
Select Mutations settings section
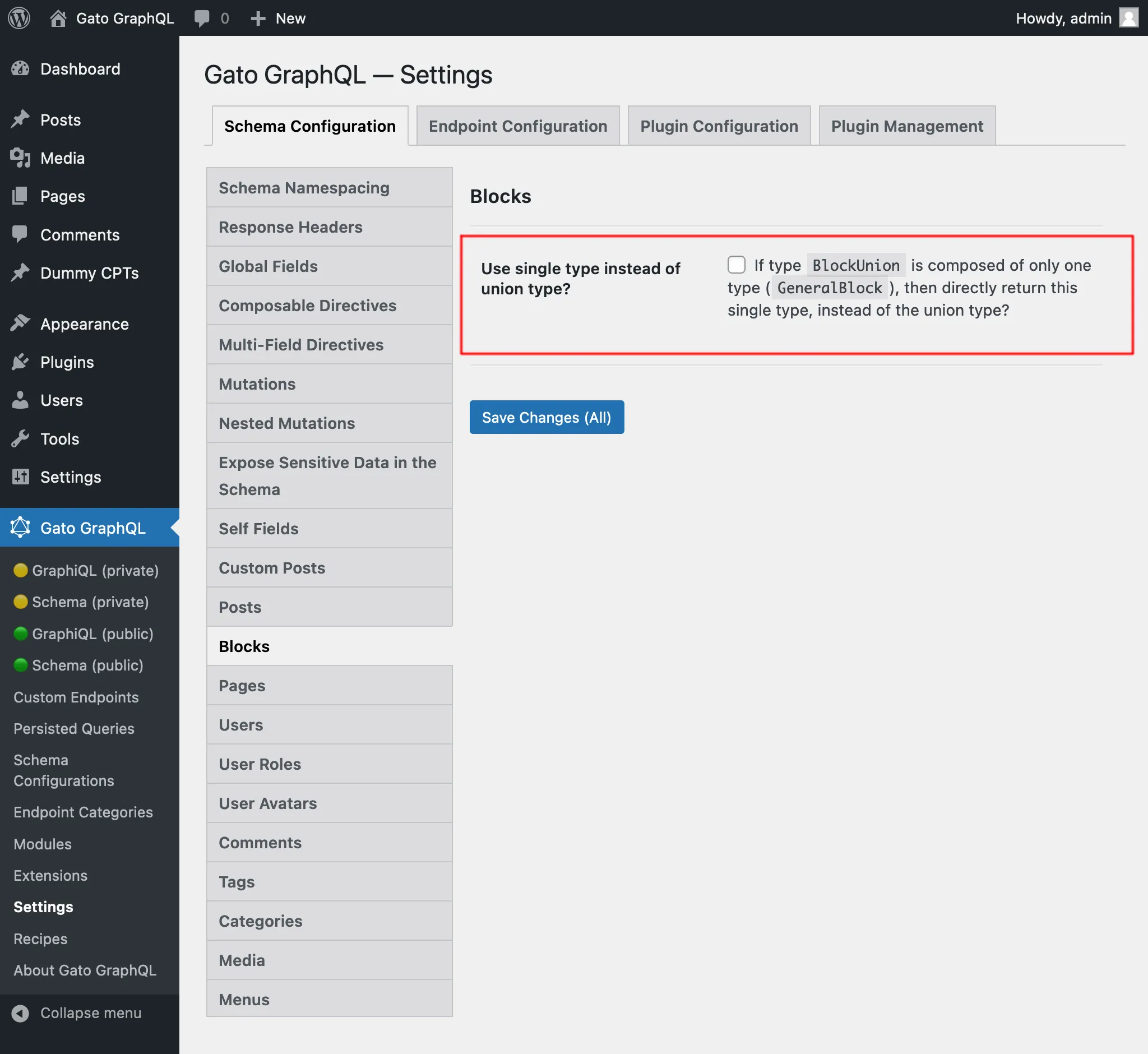pyautogui.click(x=330, y=385)
